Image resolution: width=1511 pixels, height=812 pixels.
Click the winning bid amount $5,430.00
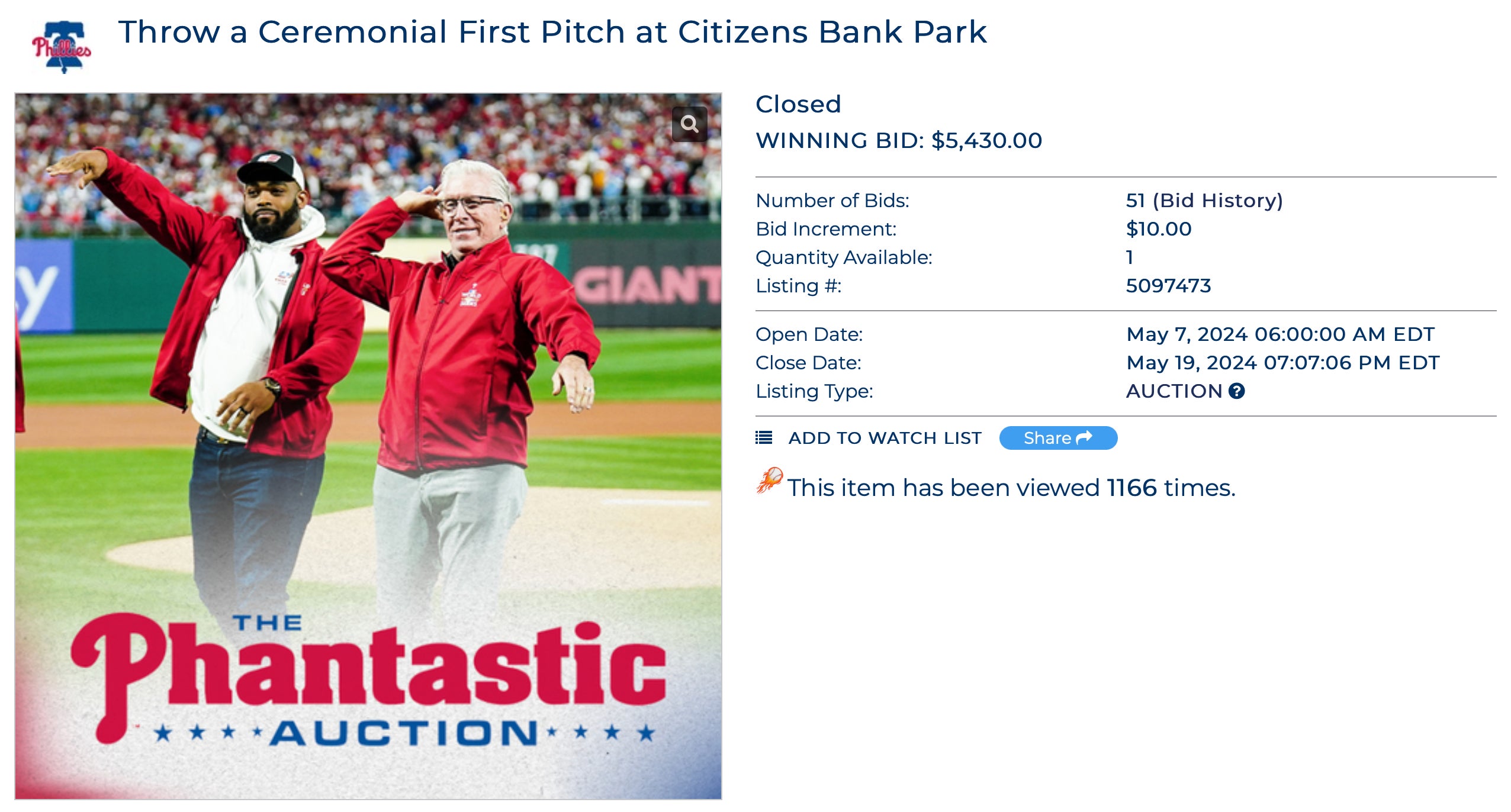986,141
